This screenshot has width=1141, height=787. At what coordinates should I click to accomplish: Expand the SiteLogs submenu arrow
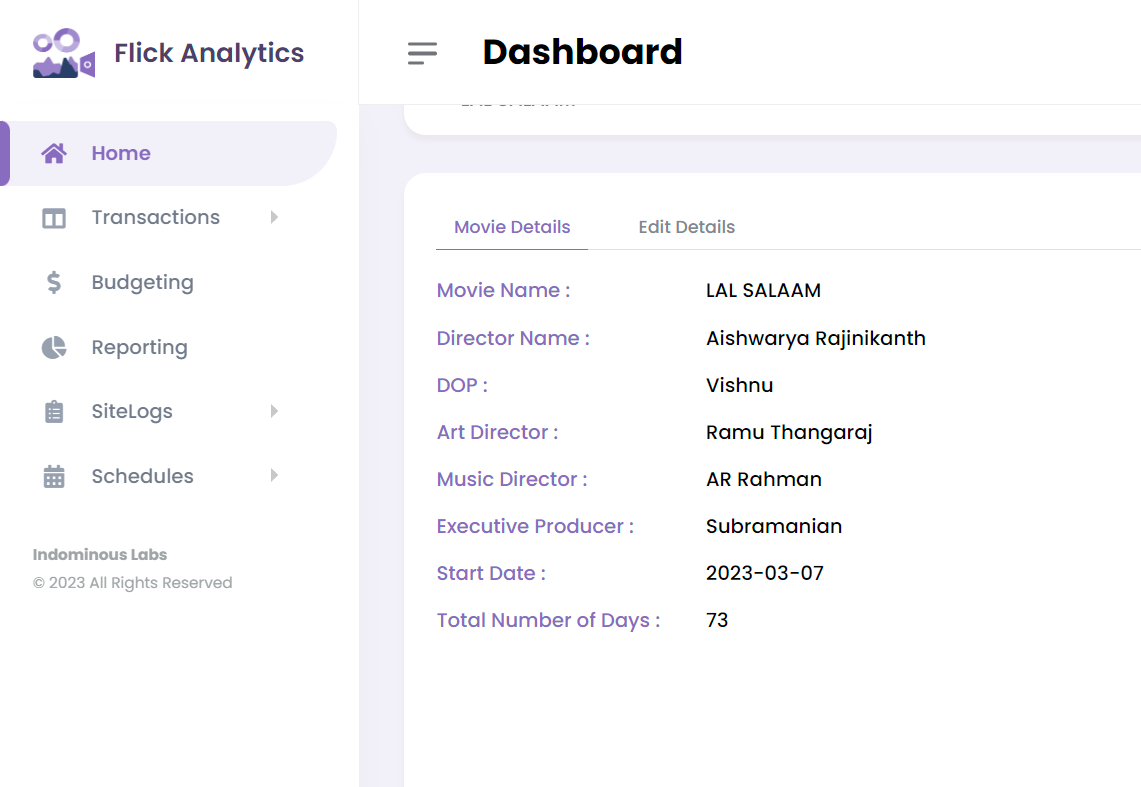coord(274,411)
